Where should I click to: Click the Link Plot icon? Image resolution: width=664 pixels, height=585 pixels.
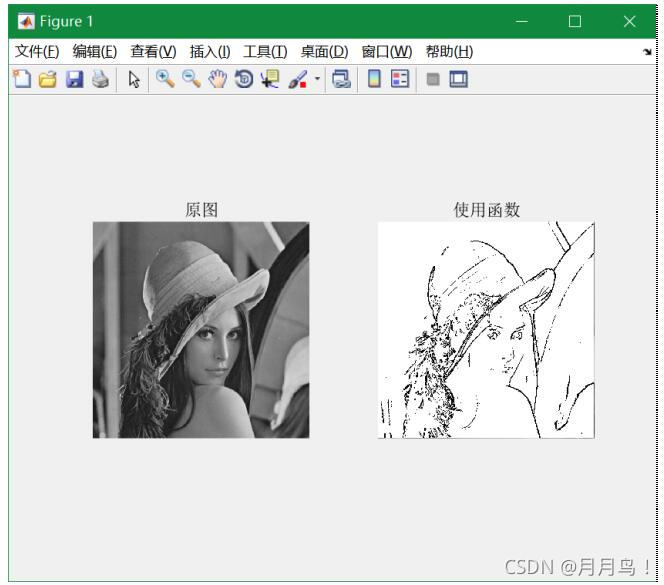click(341, 79)
